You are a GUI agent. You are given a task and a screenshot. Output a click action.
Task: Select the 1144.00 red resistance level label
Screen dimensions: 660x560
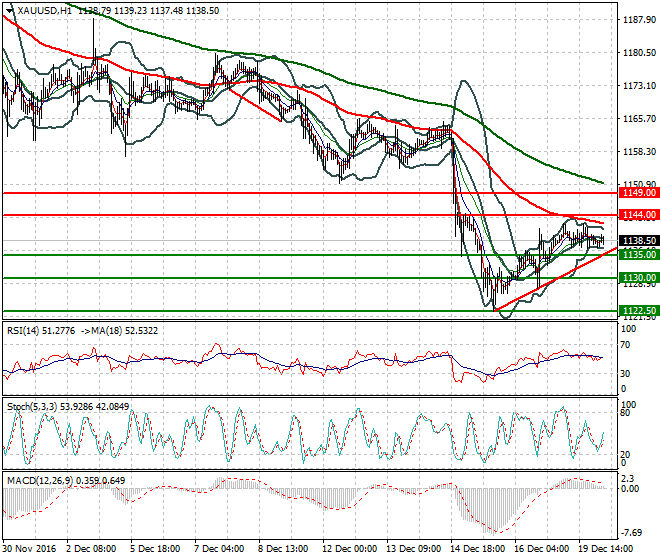point(639,215)
